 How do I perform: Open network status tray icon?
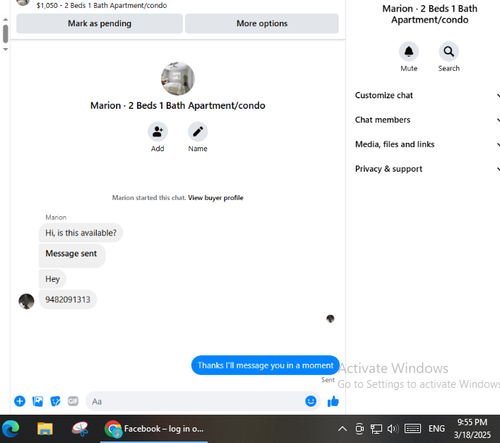376,429
